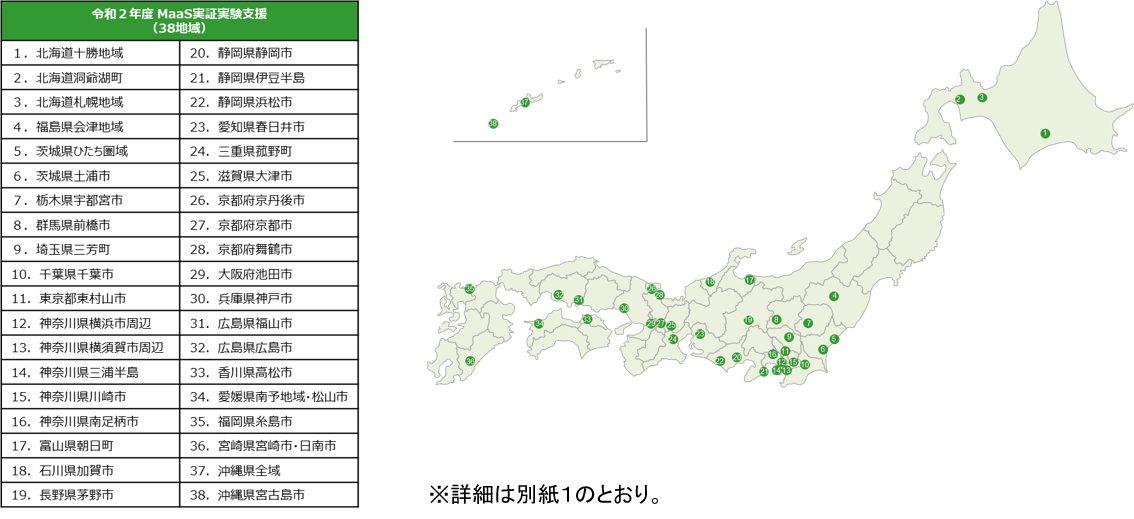
Task: Select map marker 7 in Tochigi
Action: point(808,323)
